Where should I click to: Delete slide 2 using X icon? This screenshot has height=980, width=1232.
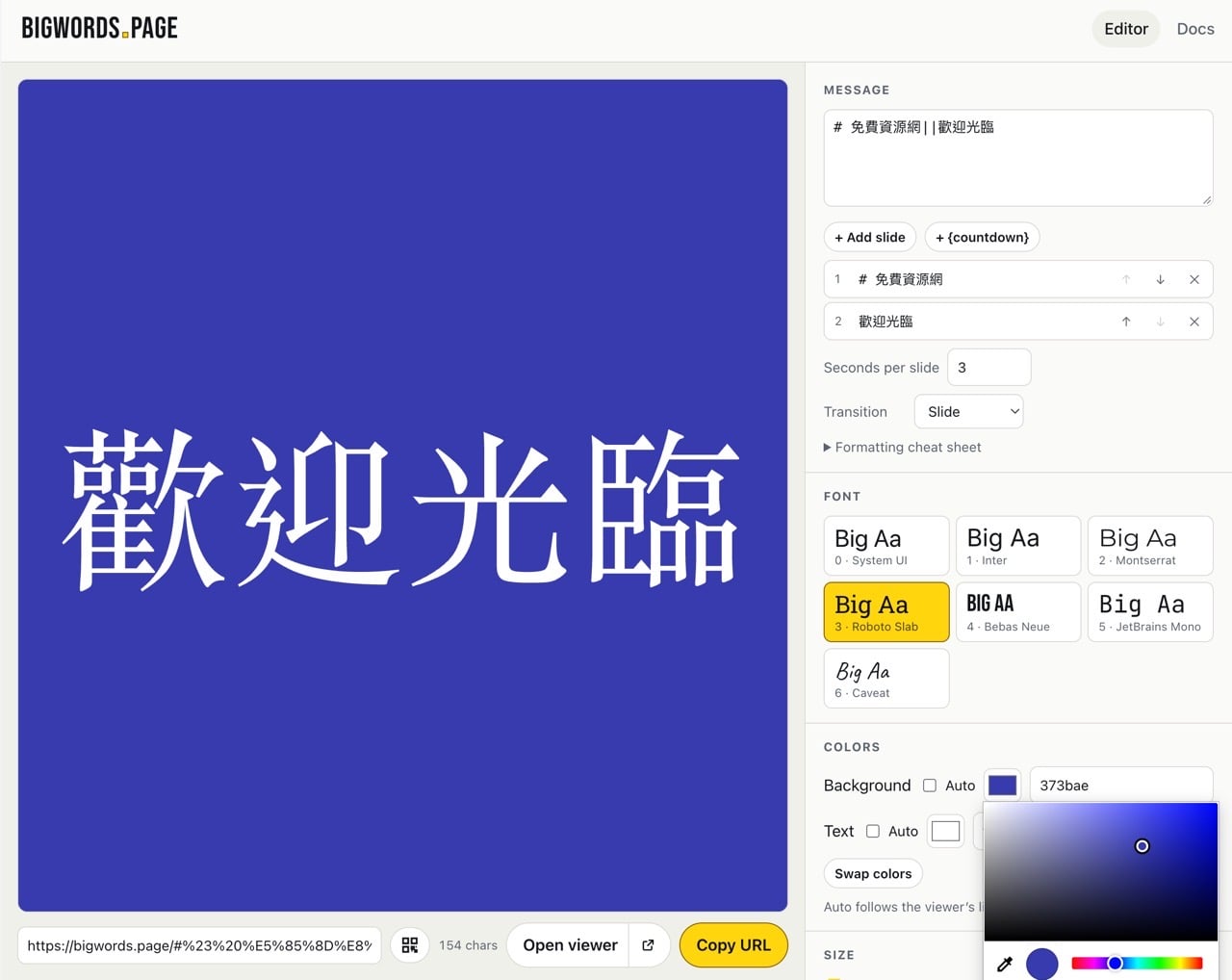(1194, 322)
